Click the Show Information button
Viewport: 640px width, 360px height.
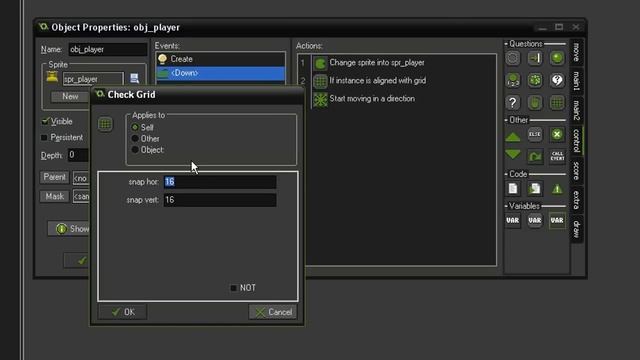[x=69, y=229]
